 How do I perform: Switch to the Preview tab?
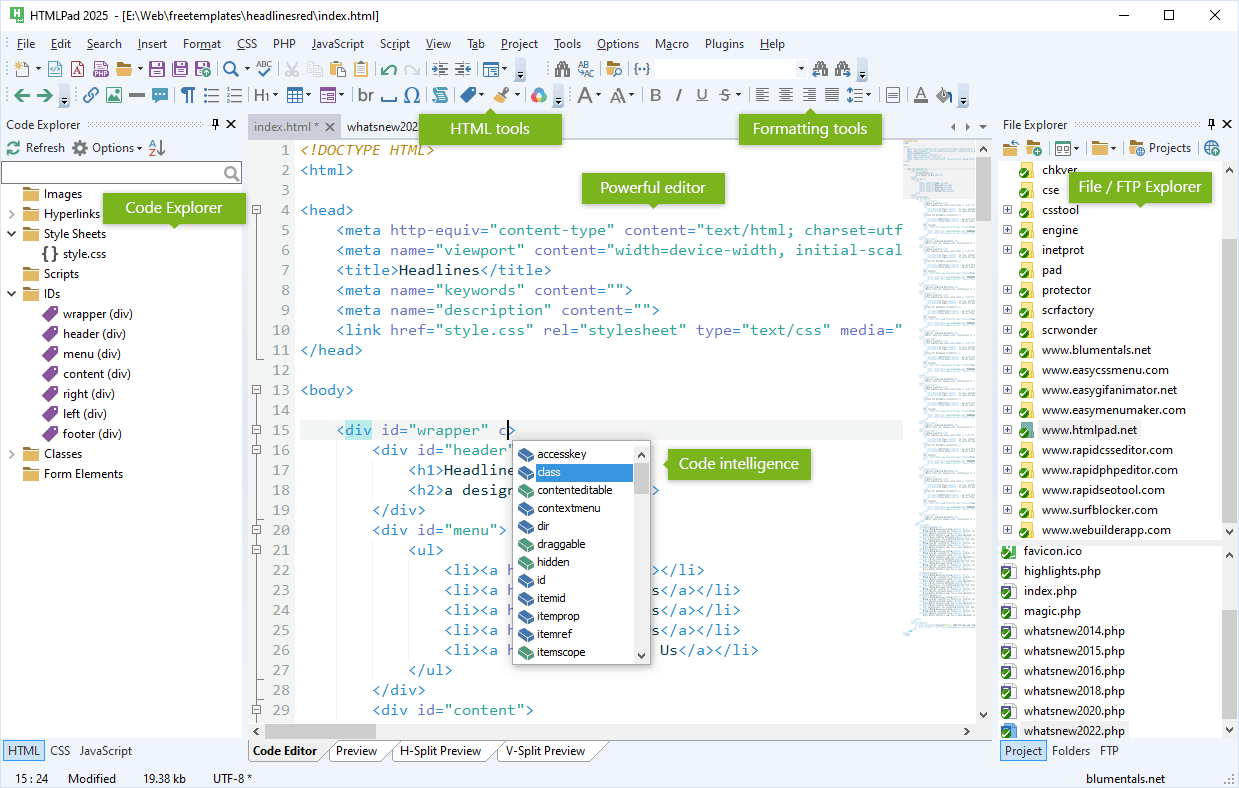coord(357,750)
